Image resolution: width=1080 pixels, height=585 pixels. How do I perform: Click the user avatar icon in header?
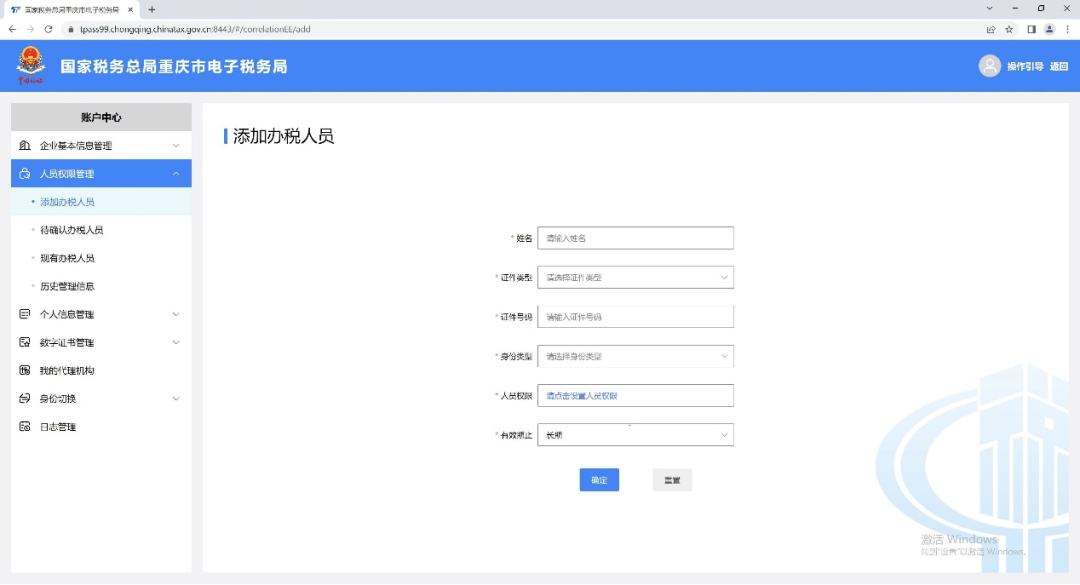click(x=989, y=66)
